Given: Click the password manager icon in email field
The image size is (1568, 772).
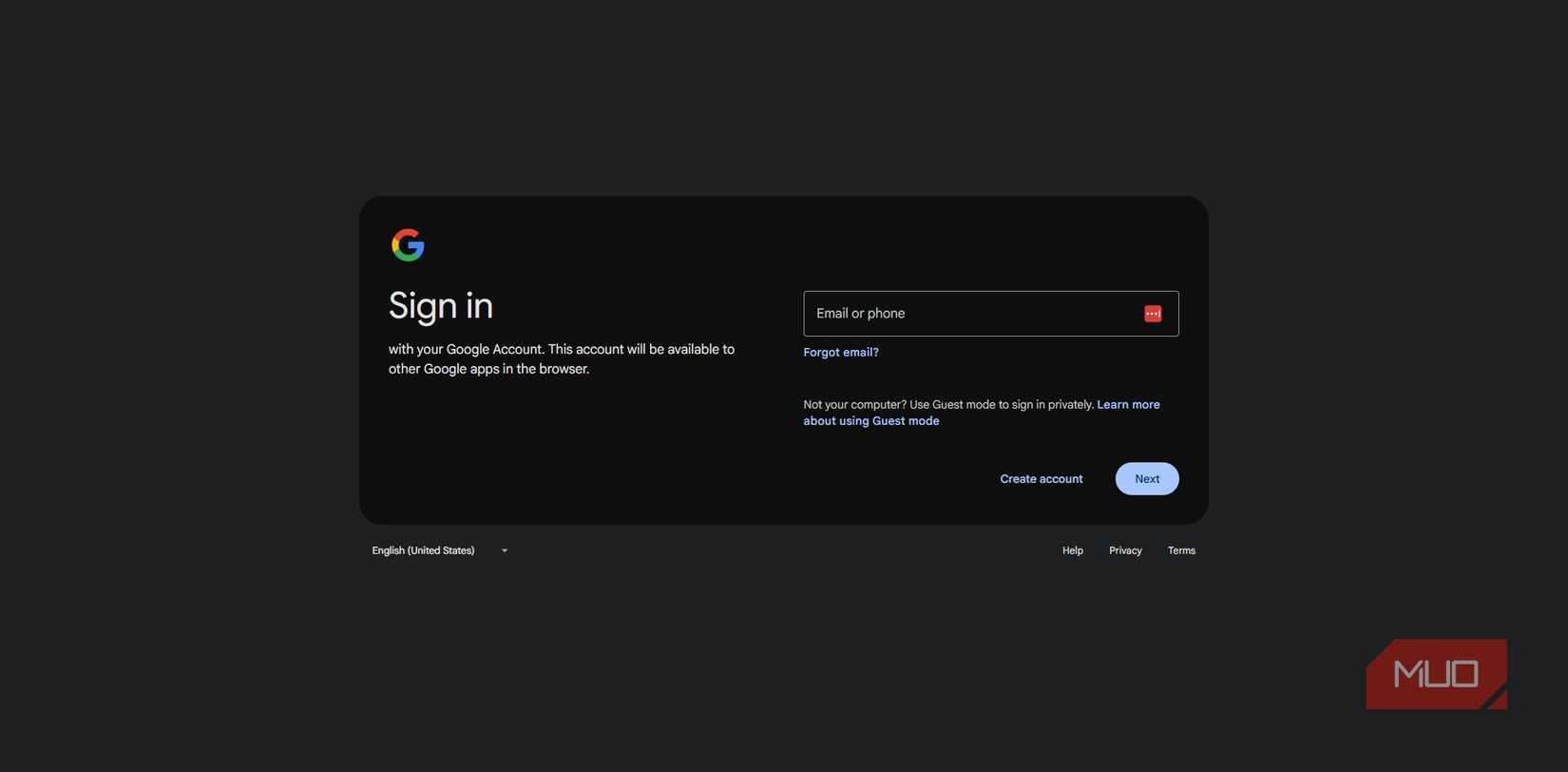Looking at the screenshot, I should 1153,314.
